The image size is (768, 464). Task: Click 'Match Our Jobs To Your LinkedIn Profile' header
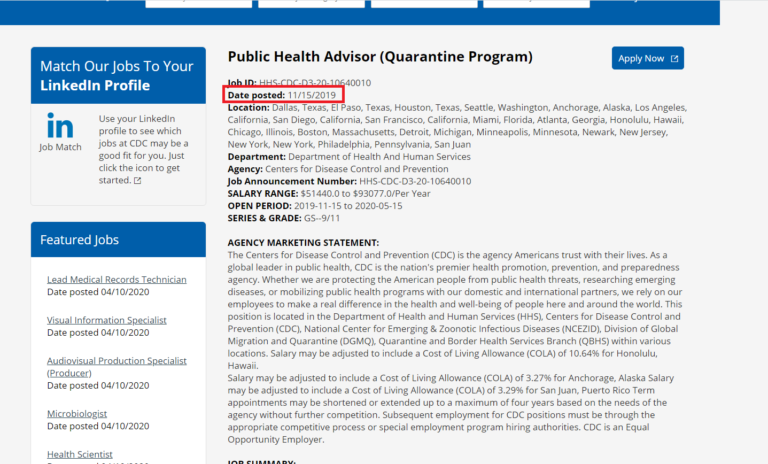pos(118,76)
